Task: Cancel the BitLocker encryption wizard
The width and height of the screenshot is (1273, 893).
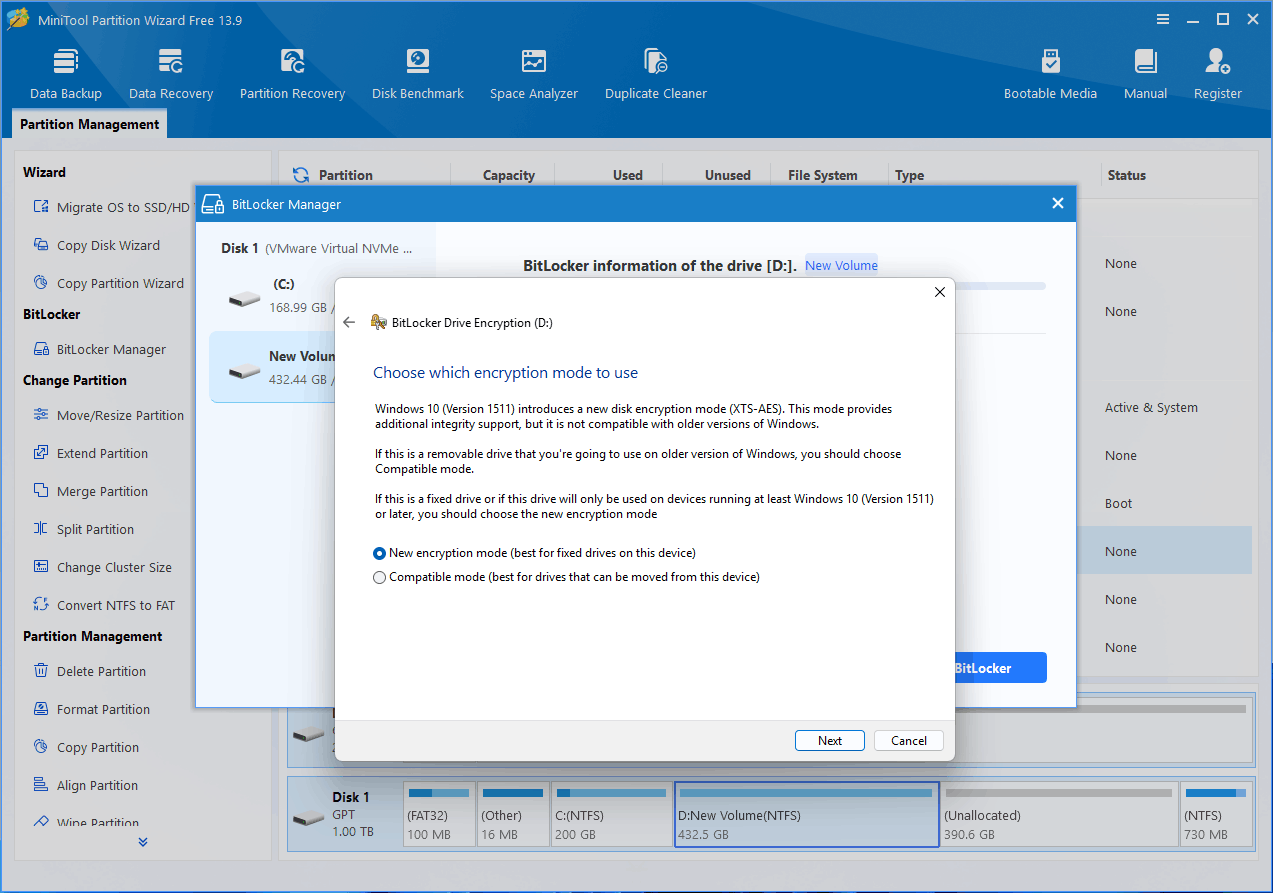Action: coord(909,741)
